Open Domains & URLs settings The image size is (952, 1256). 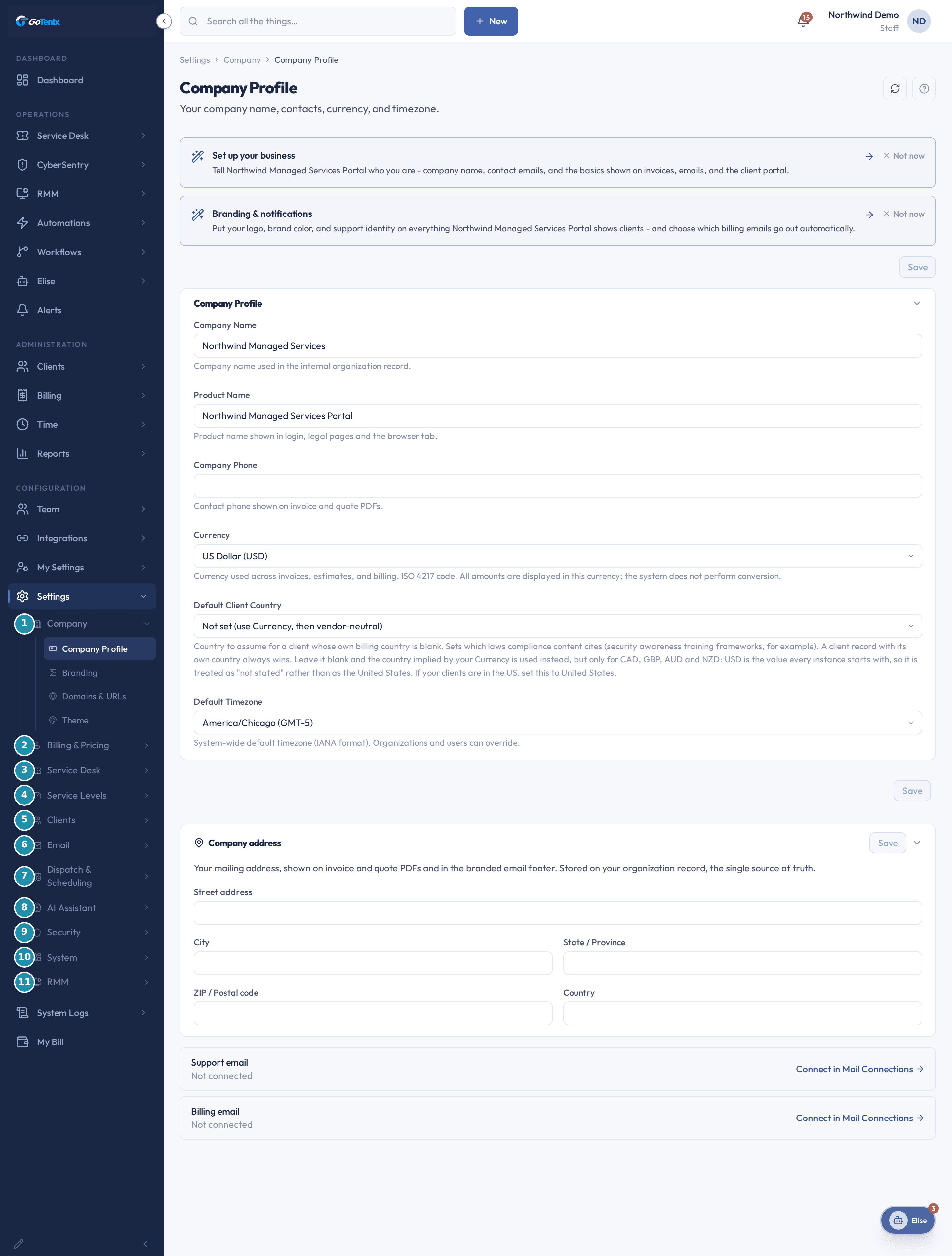(99, 696)
